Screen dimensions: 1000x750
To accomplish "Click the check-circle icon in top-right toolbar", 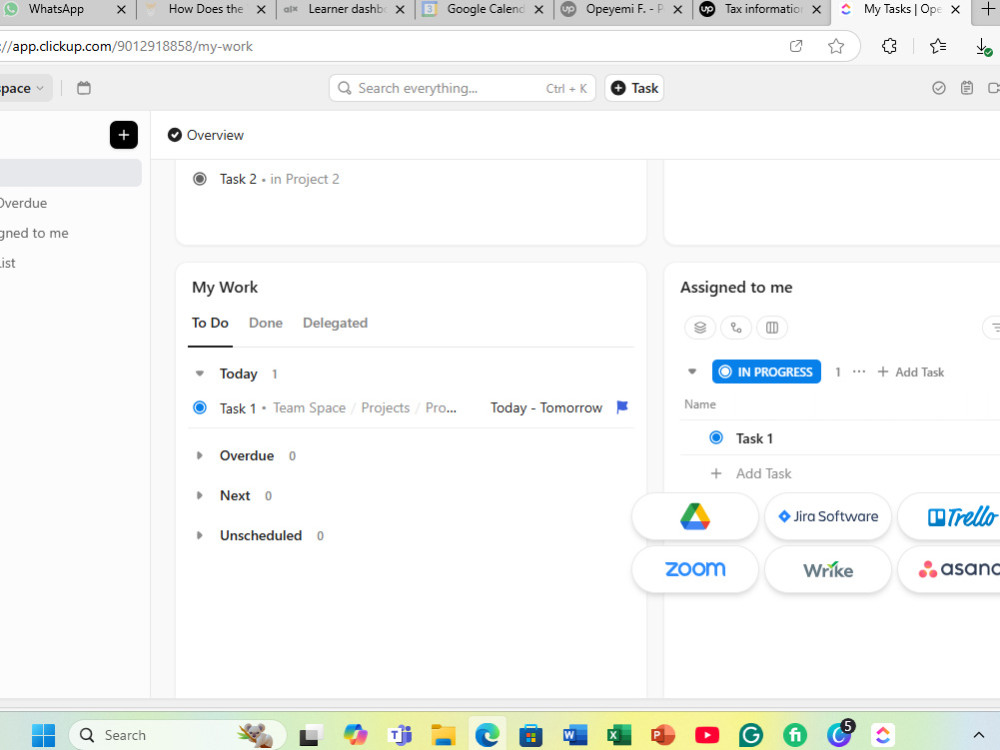I will click(x=938, y=88).
